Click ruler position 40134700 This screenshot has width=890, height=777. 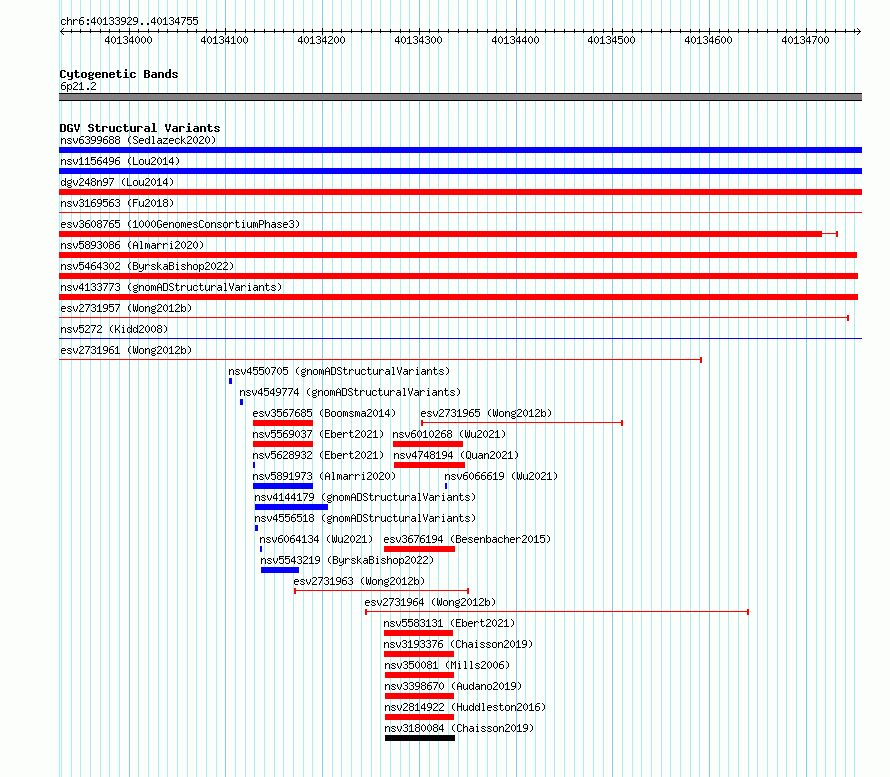805,40
